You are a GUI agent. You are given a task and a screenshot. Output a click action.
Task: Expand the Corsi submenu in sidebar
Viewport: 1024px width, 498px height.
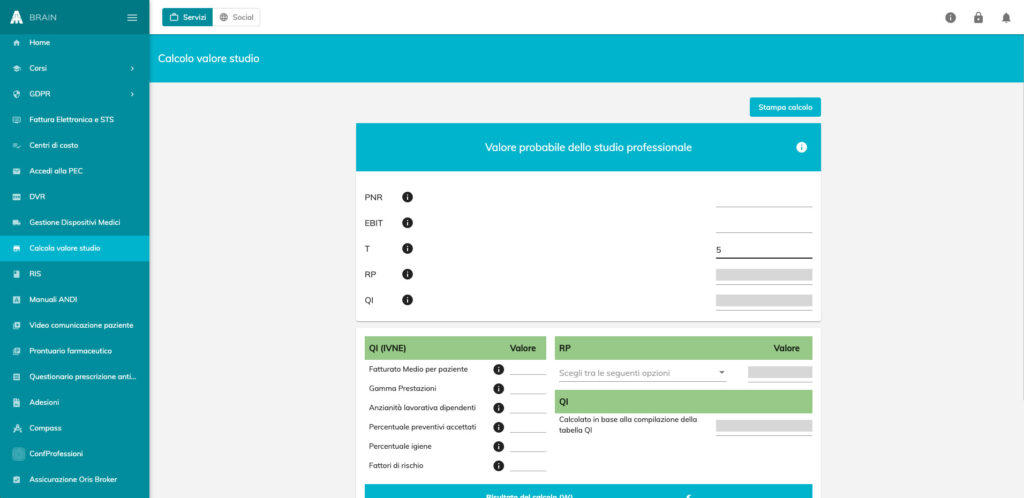[x=74, y=68]
